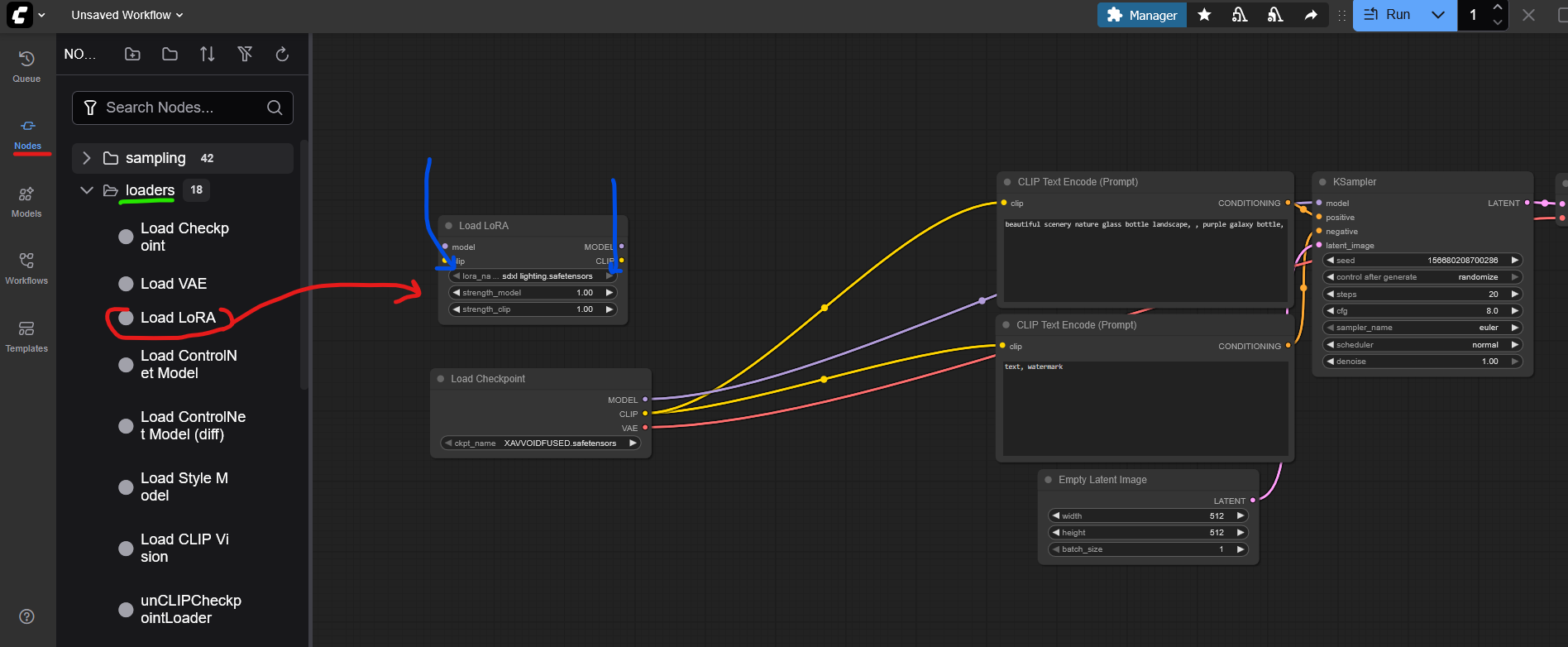This screenshot has width=1568, height=647.
Task: Open the Workflows sidebar panel
Action: point(26,269)
